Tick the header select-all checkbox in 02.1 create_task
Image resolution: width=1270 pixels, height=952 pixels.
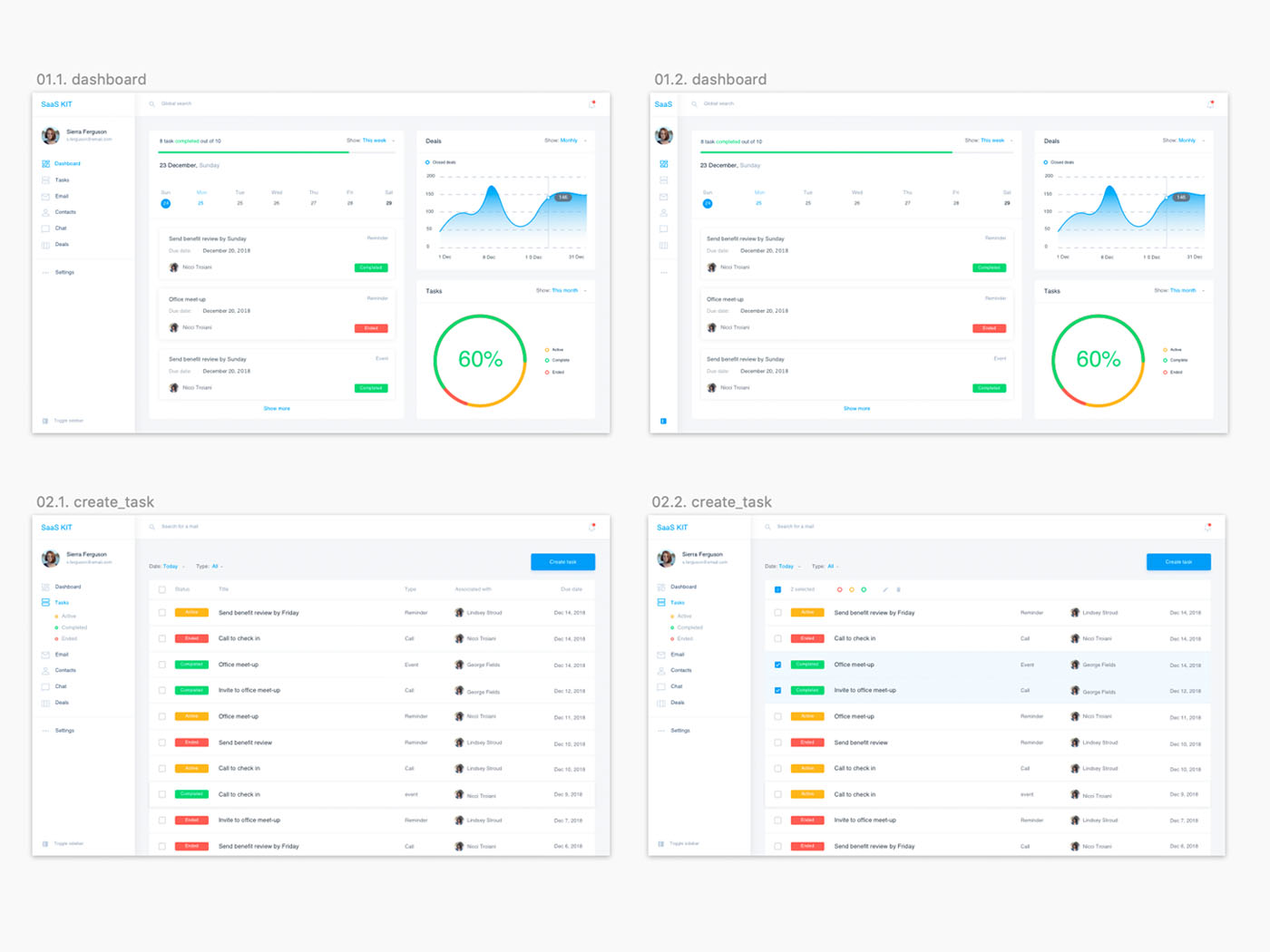(x=162, y=589)
